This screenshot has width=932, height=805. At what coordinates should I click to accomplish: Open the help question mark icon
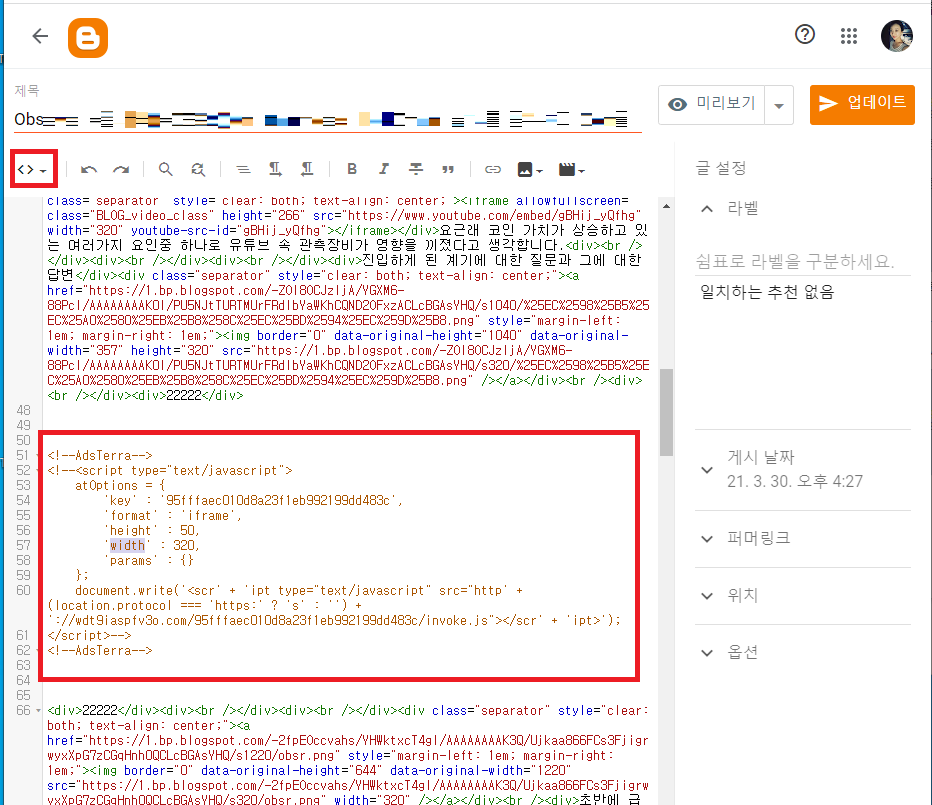tap(805, 34)
